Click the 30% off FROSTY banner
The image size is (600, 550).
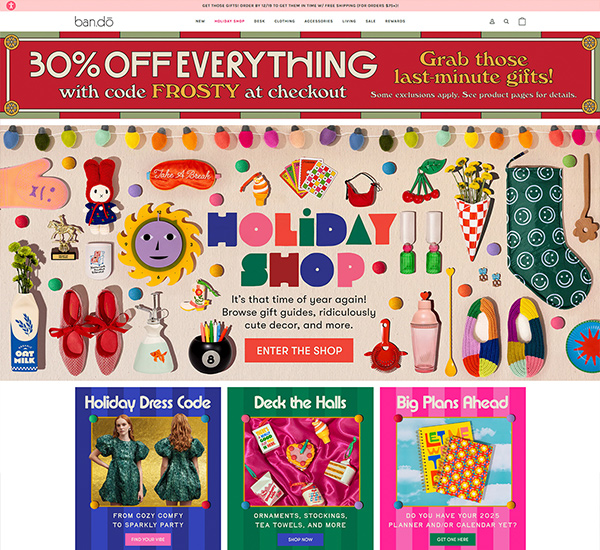click(300, 75)
